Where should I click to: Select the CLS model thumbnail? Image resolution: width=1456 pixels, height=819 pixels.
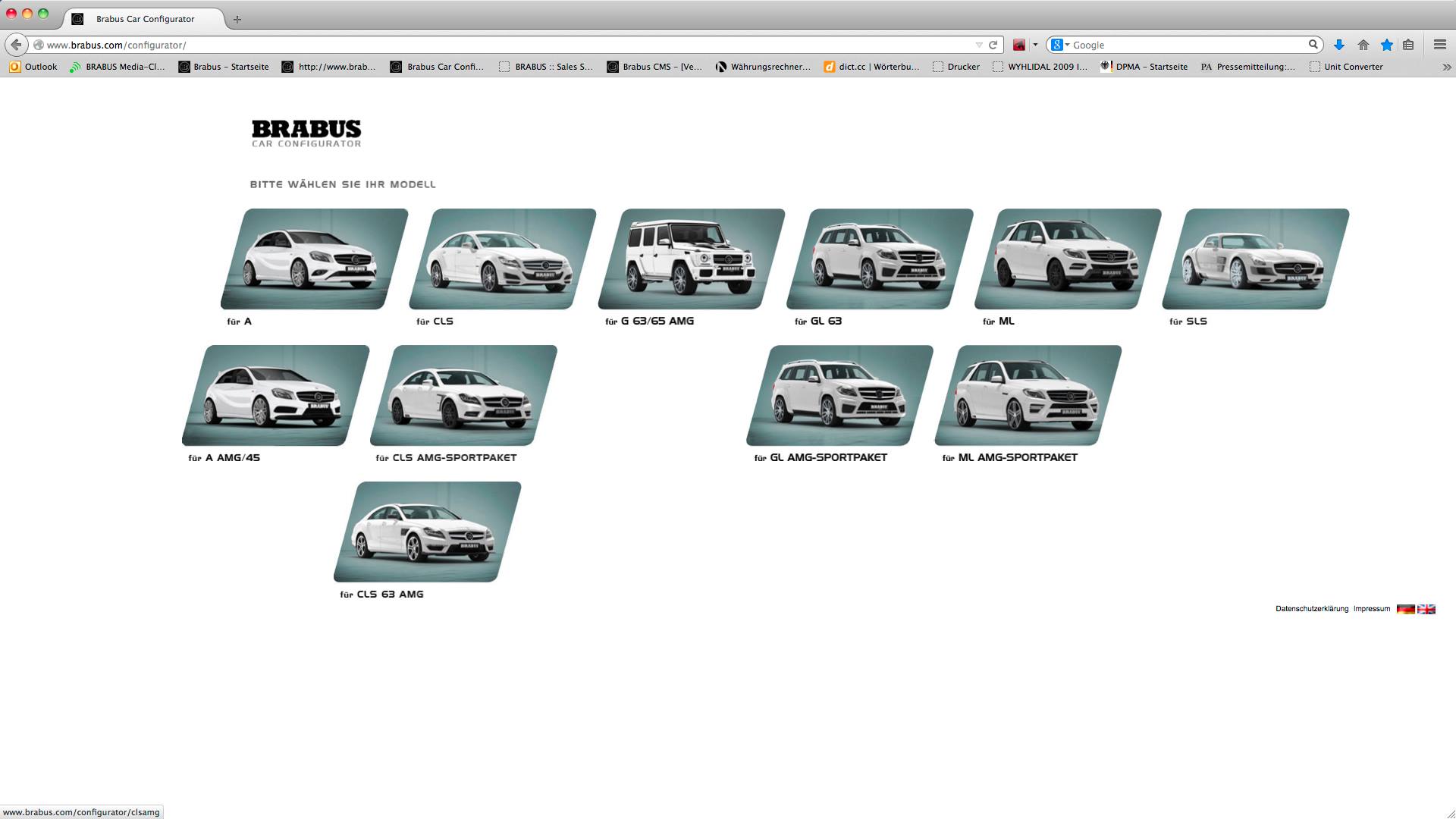pos(502,259)
